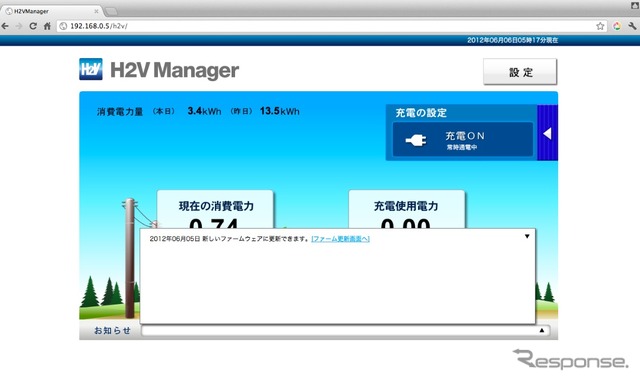Click the H2V Manager title text
Image resolution: width=640 pixels, height=381 pixels.
(174, 70)
